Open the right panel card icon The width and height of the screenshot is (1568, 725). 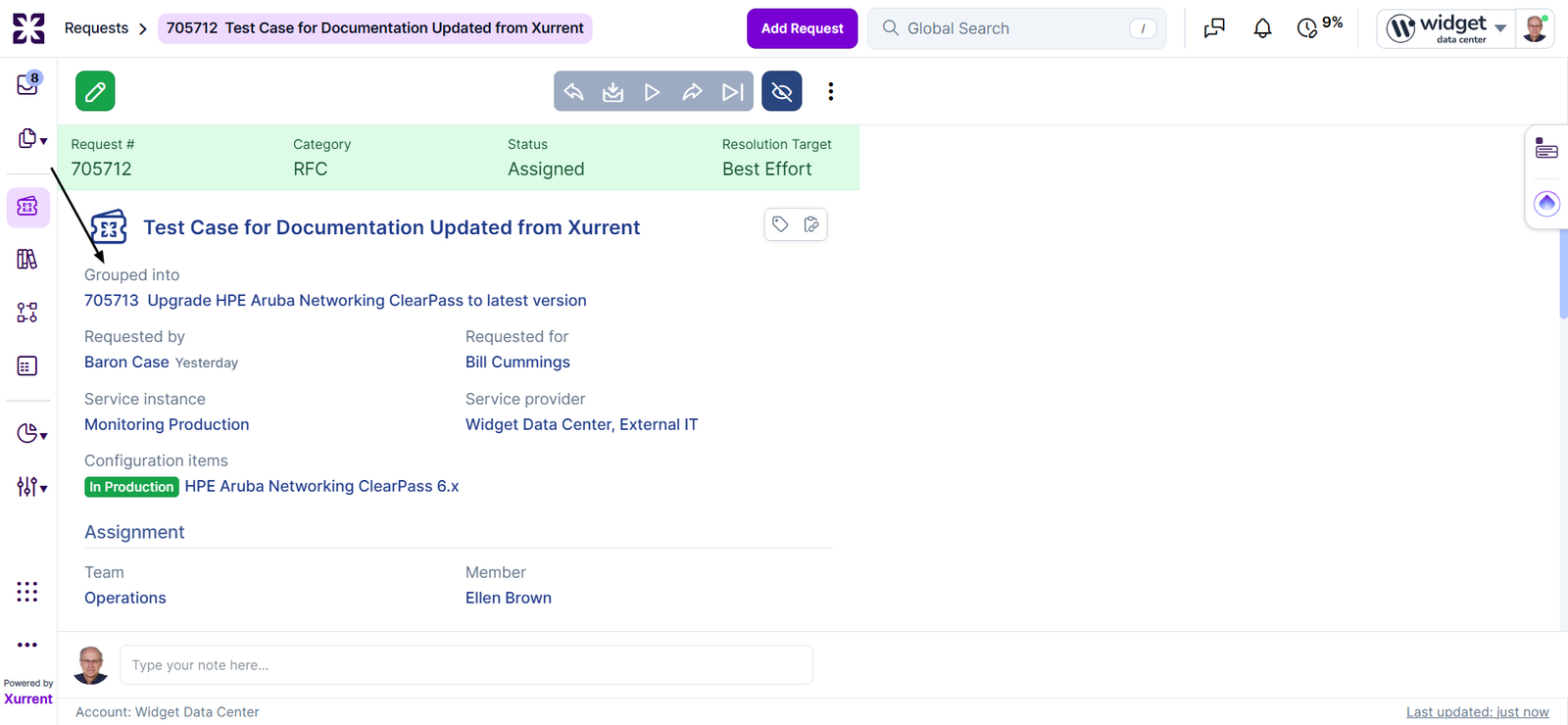[1546, 149]
